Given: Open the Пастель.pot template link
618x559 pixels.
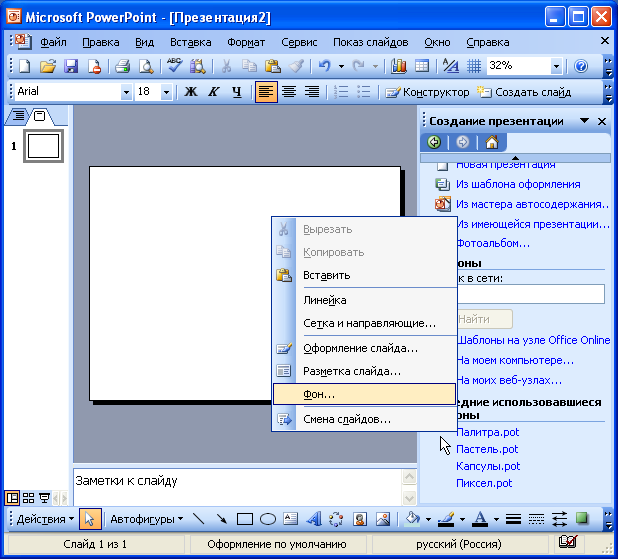Looking at the screenshot, I should point(487,449).
